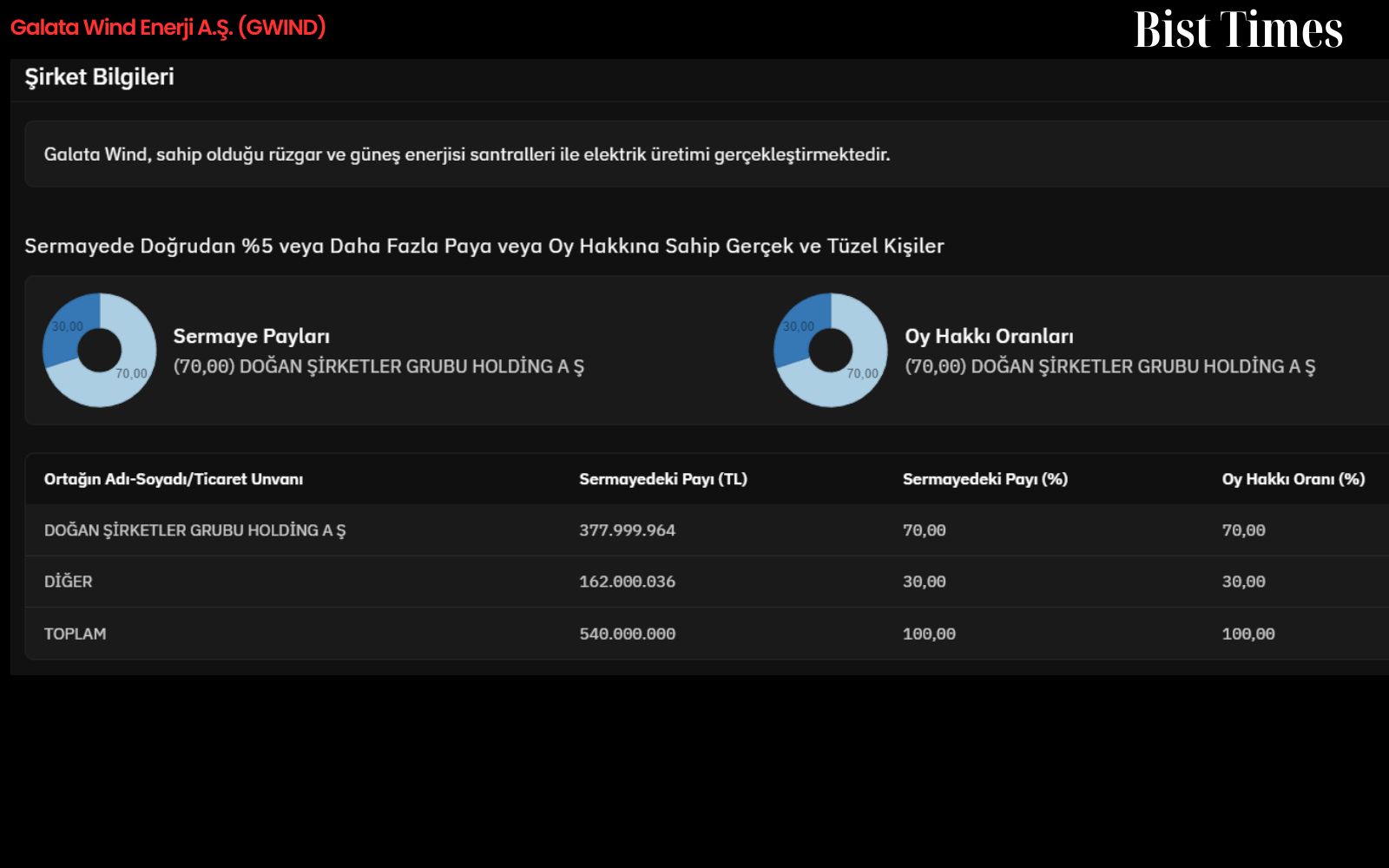Screen dimensions: 1389x868
Task: Select the DİĞER row in the table
Action: tap(707, 582)
